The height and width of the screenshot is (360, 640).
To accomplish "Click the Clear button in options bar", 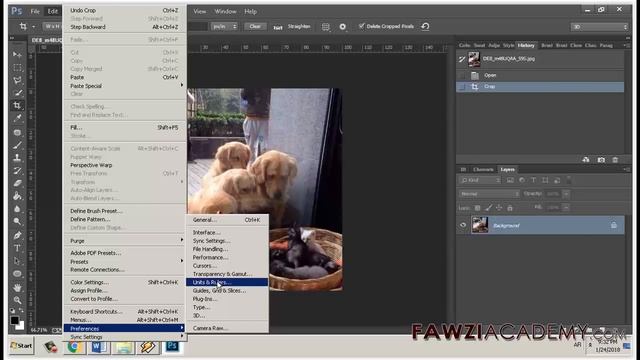I will tap(255, 27).
